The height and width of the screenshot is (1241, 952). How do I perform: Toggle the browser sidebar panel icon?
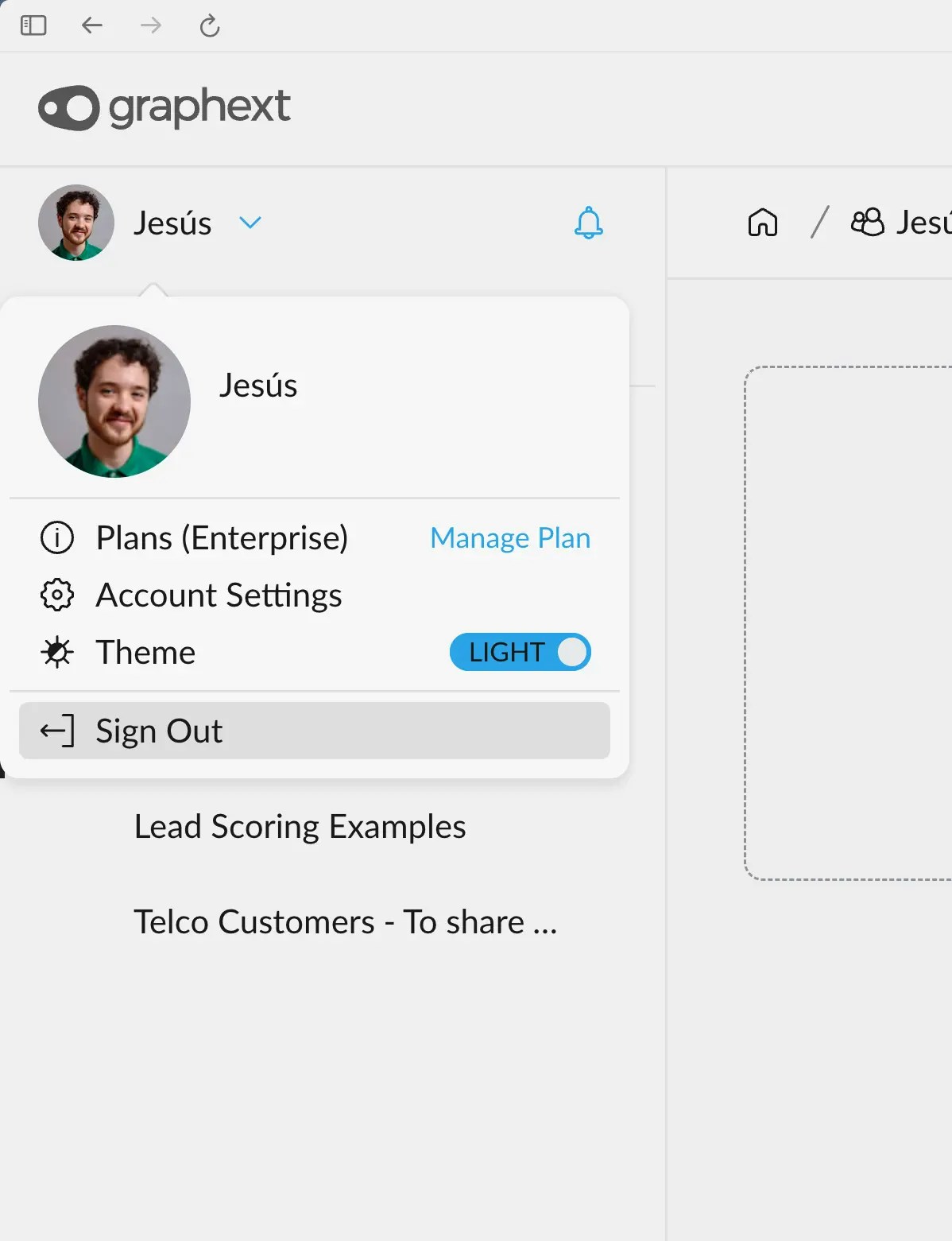33,25
